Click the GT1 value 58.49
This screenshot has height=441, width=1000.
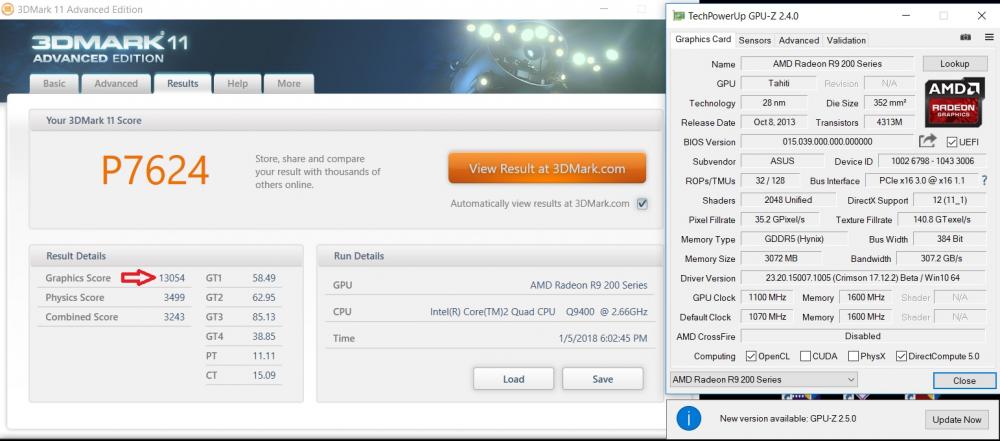pos(264,278)
